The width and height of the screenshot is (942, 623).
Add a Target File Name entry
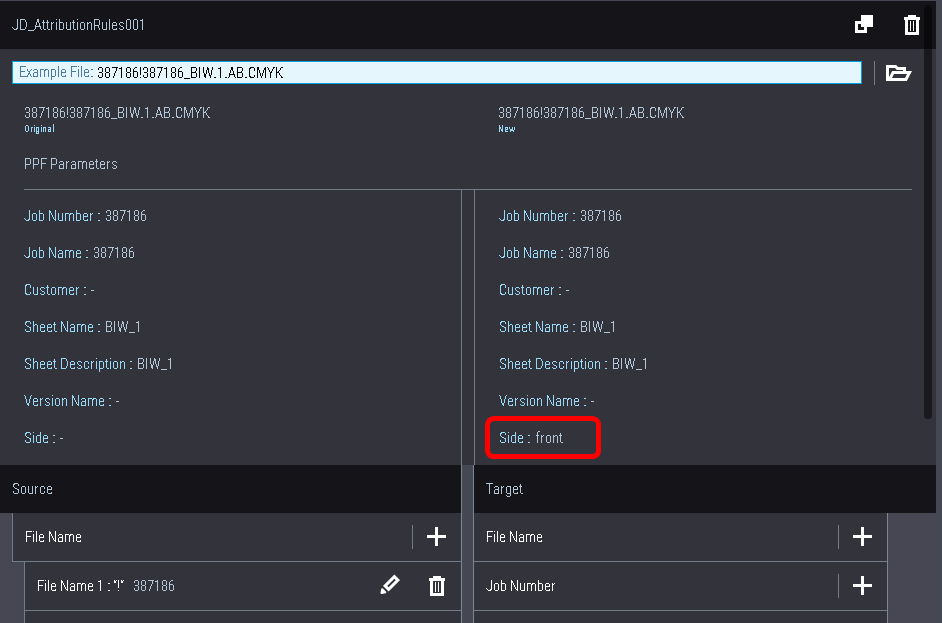click(862, 536)
